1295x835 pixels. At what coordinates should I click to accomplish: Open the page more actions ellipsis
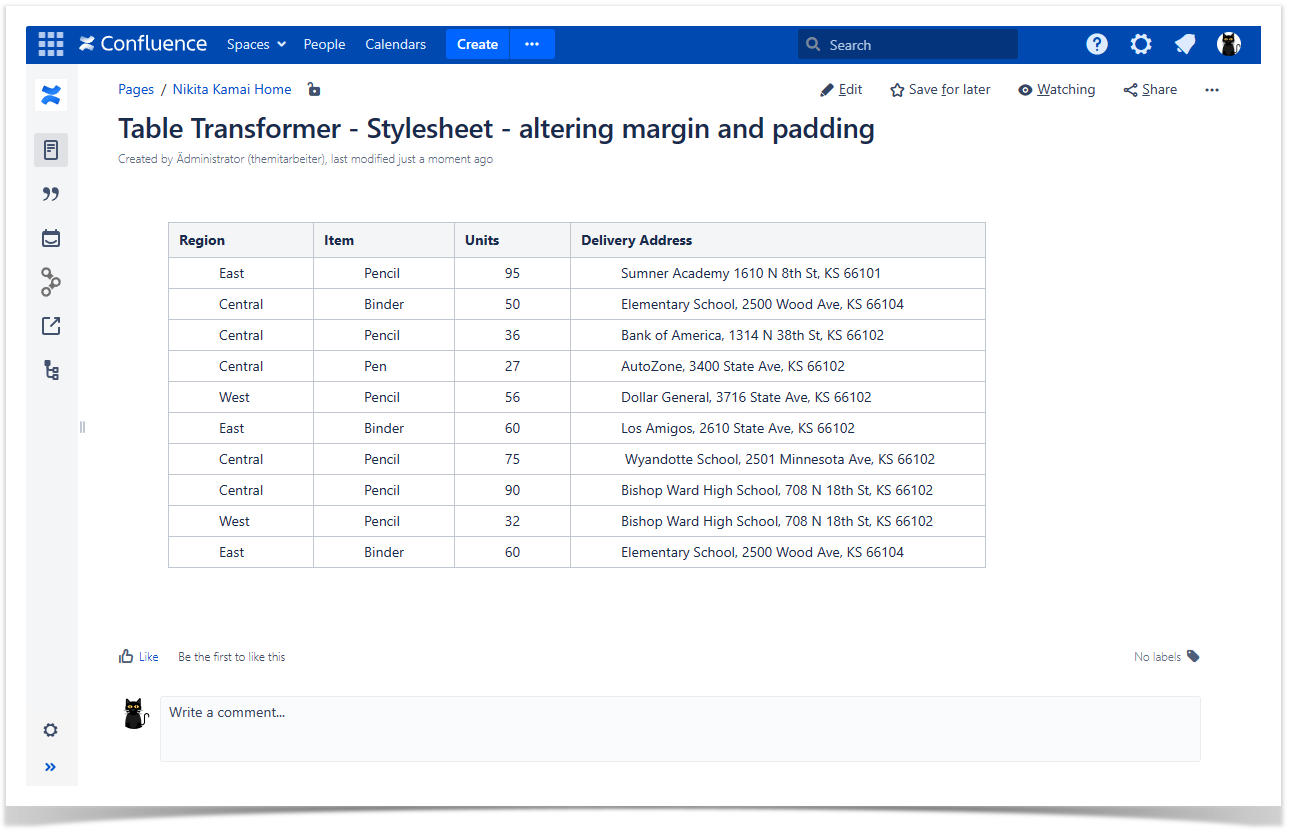1212,90
